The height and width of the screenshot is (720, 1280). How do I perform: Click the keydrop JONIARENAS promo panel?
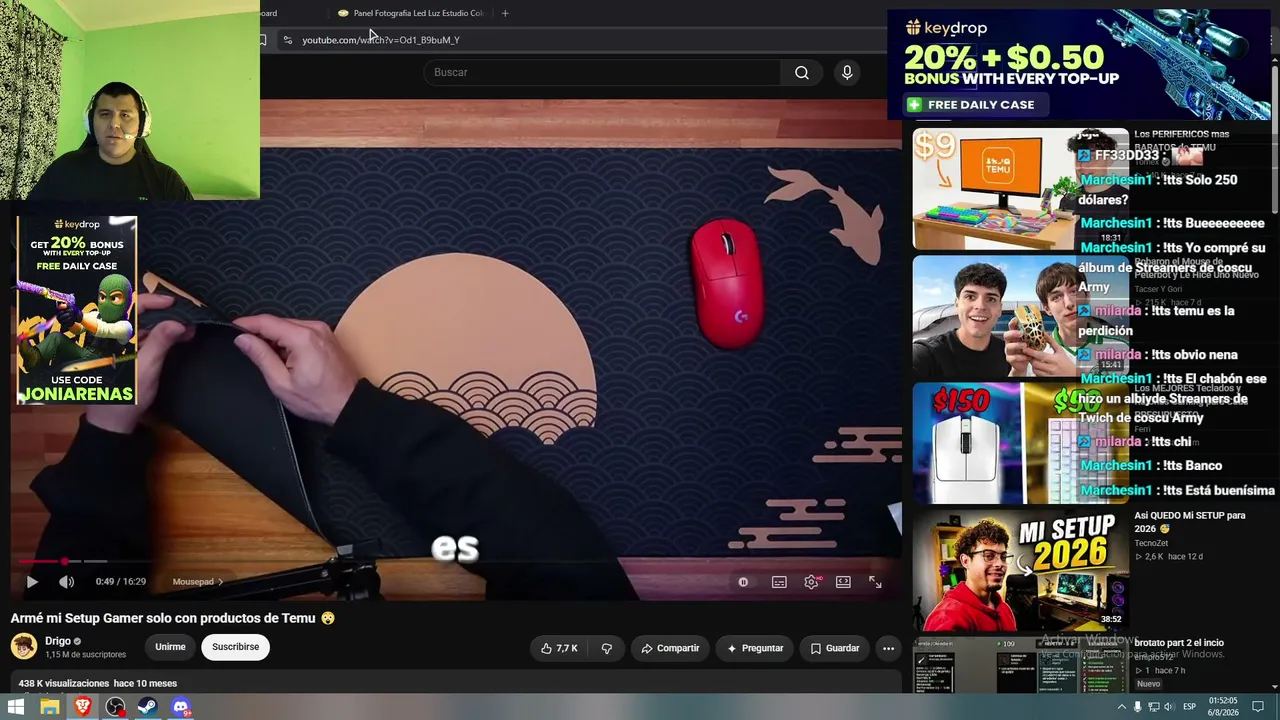tap(77, 310)
